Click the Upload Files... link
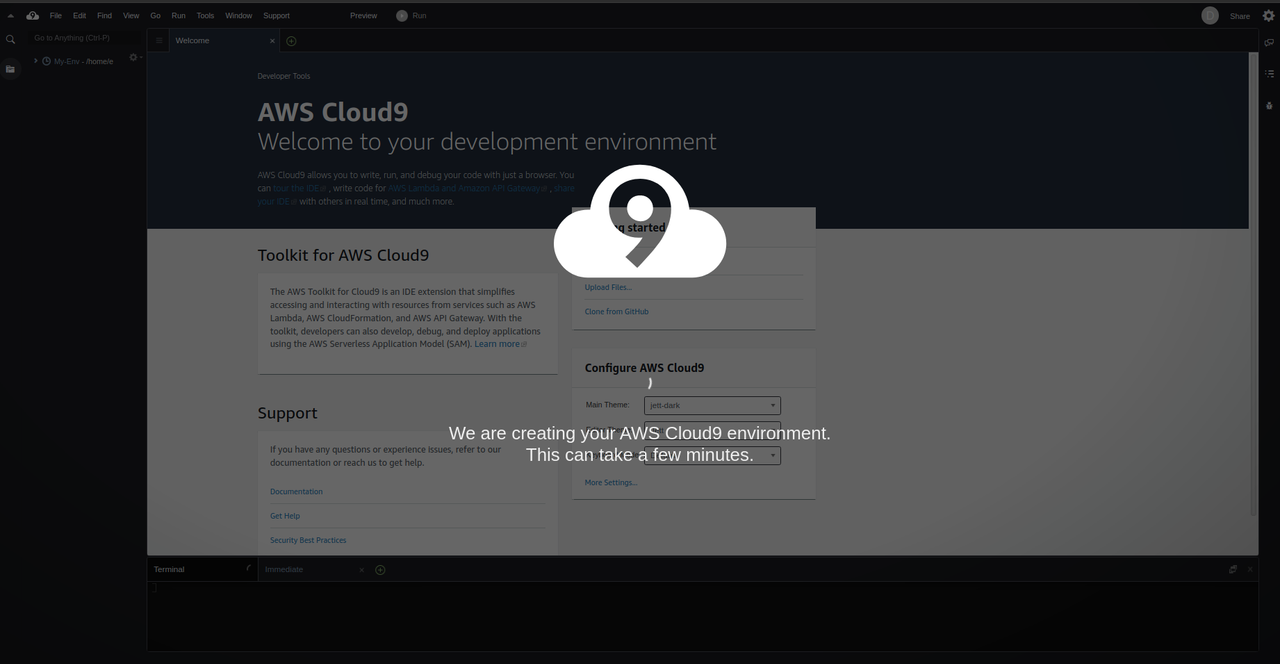 point(608,287)
